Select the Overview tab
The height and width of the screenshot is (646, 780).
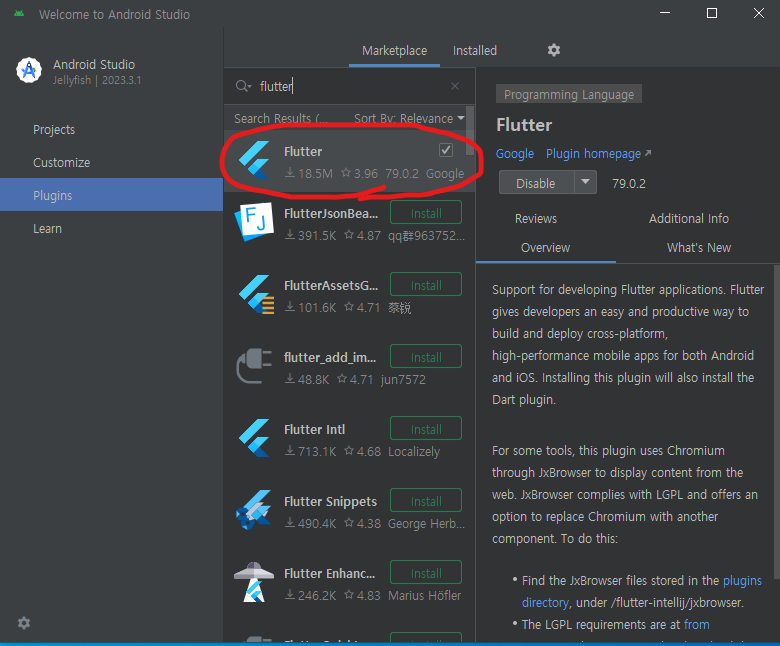pyautogui.click(x=545, y=248)
